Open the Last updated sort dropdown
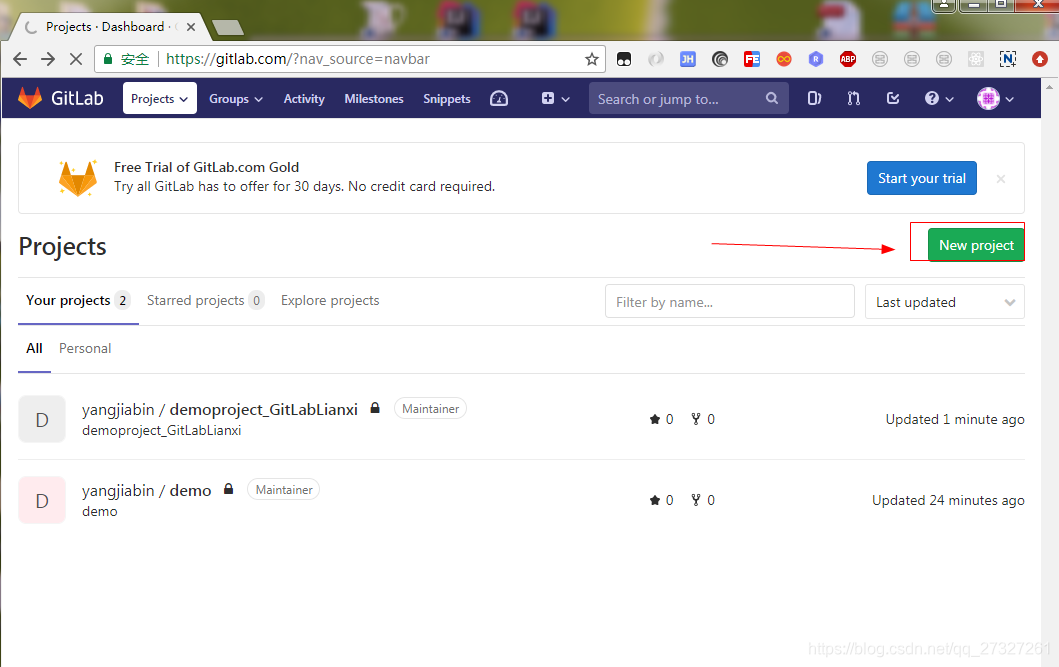Screen dimensions: 1059x667 pyautogui.click(x=944, y=302)
